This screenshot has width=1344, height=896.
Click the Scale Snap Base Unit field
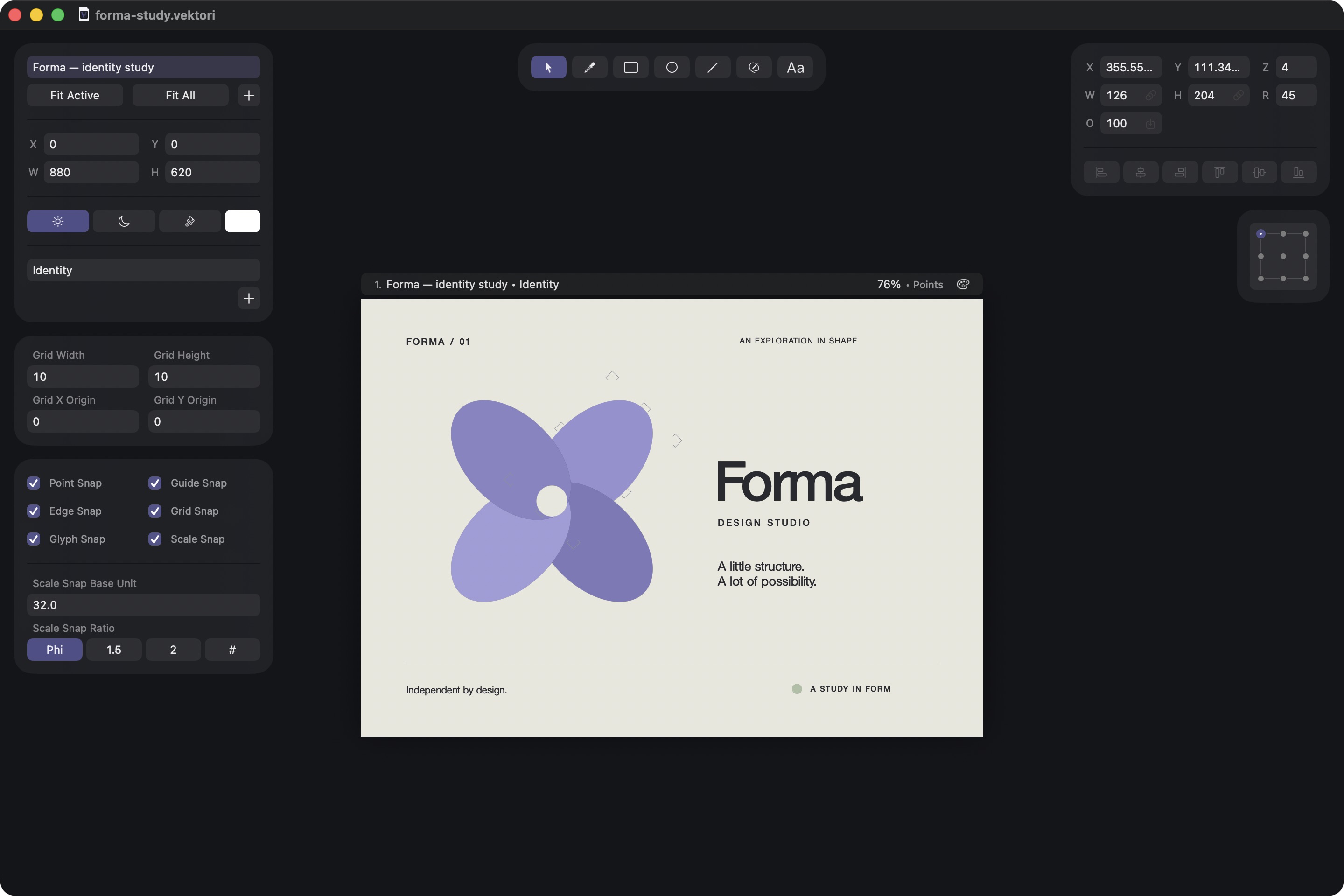click(x=143, y=605)
